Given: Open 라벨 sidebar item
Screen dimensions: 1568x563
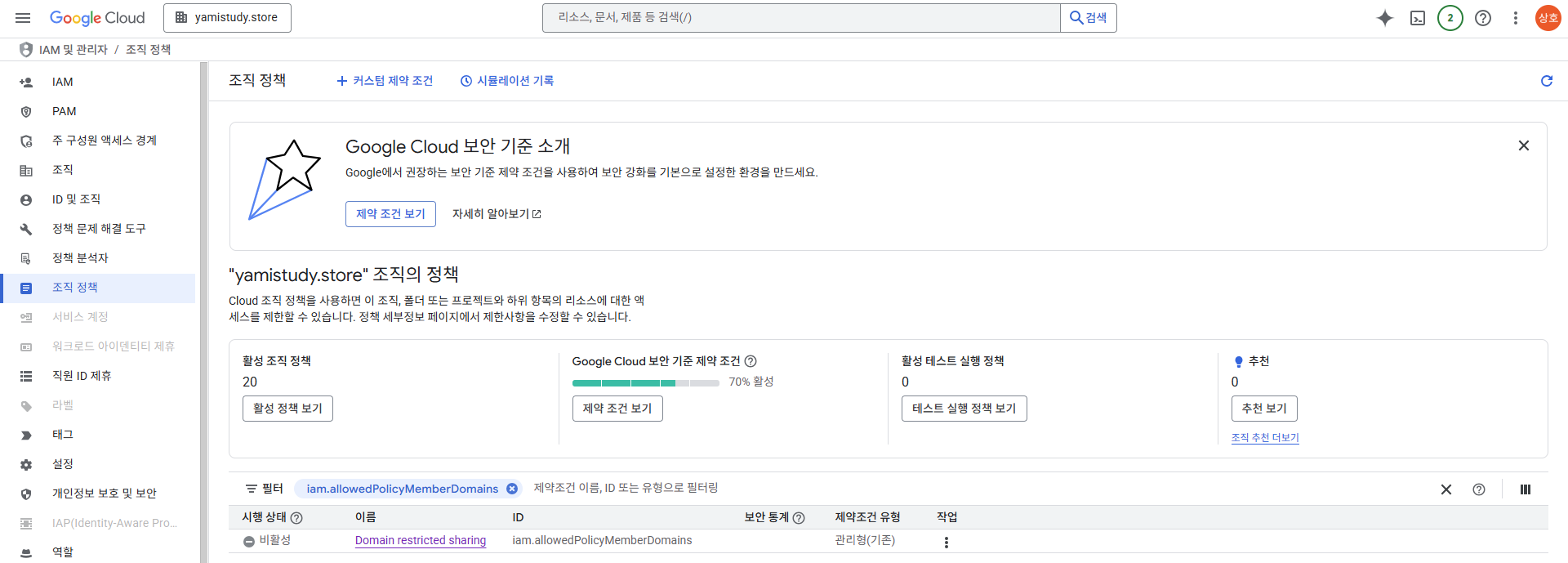Looking at the screenshot, I should (98, 405).
